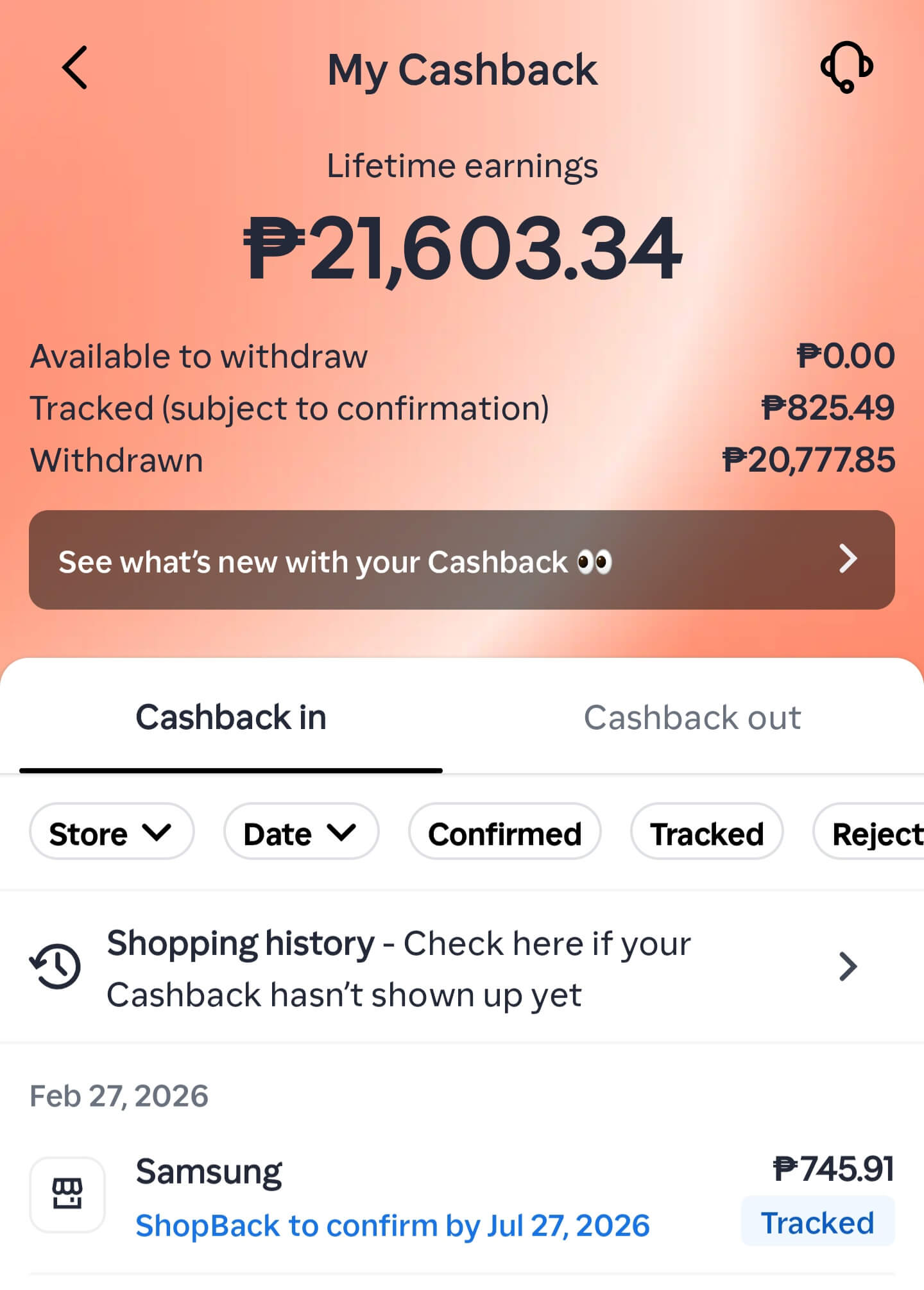Toggle the Tracked filter chip

[x=706, y=834]
